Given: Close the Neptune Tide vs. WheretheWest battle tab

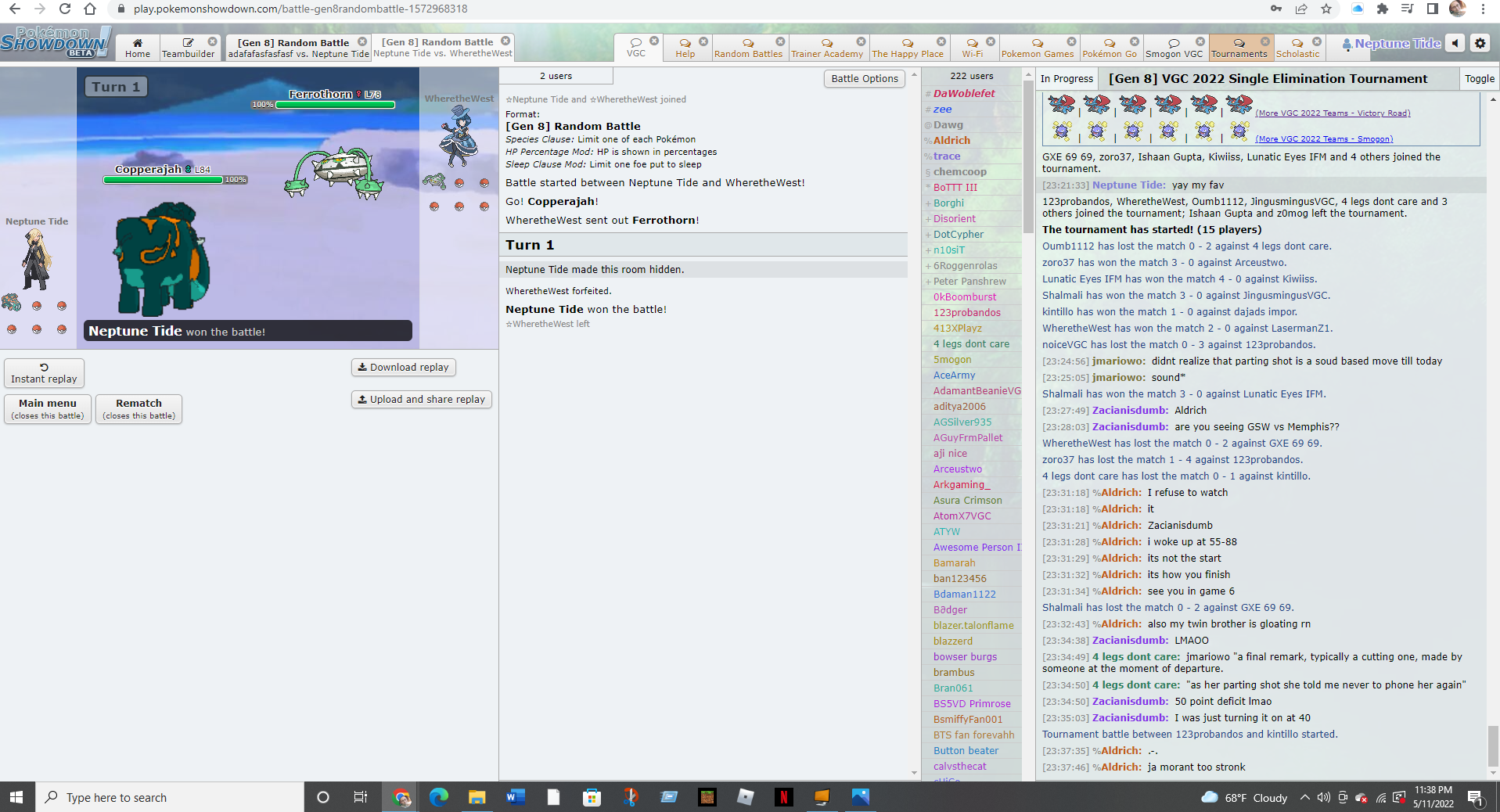Looking at the screenshot, I should coord(505,41).
